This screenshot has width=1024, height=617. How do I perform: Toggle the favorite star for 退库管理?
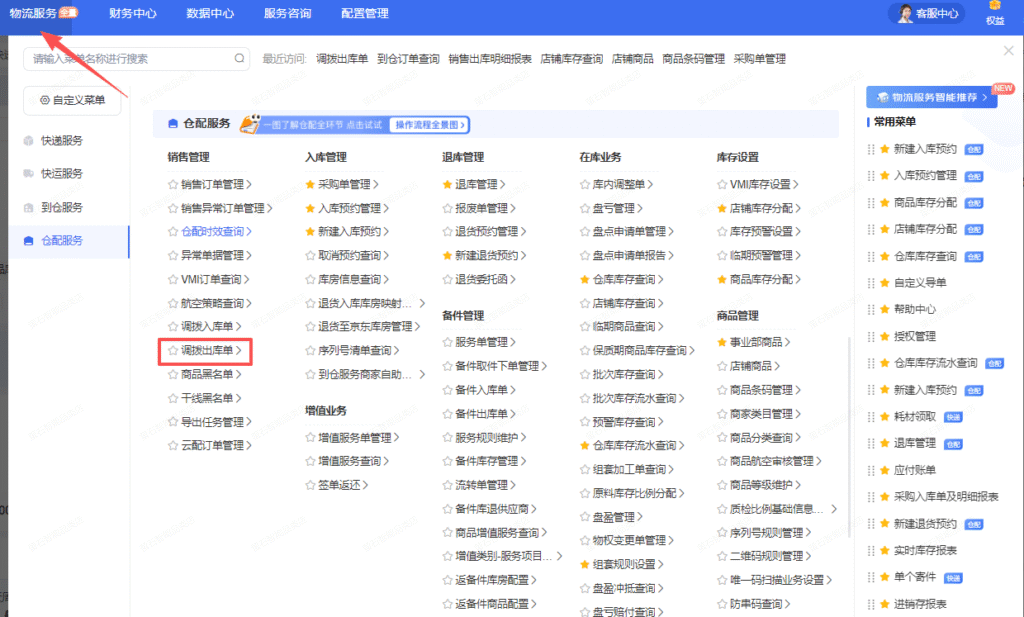pyautogui.click(x=447, y=184)
